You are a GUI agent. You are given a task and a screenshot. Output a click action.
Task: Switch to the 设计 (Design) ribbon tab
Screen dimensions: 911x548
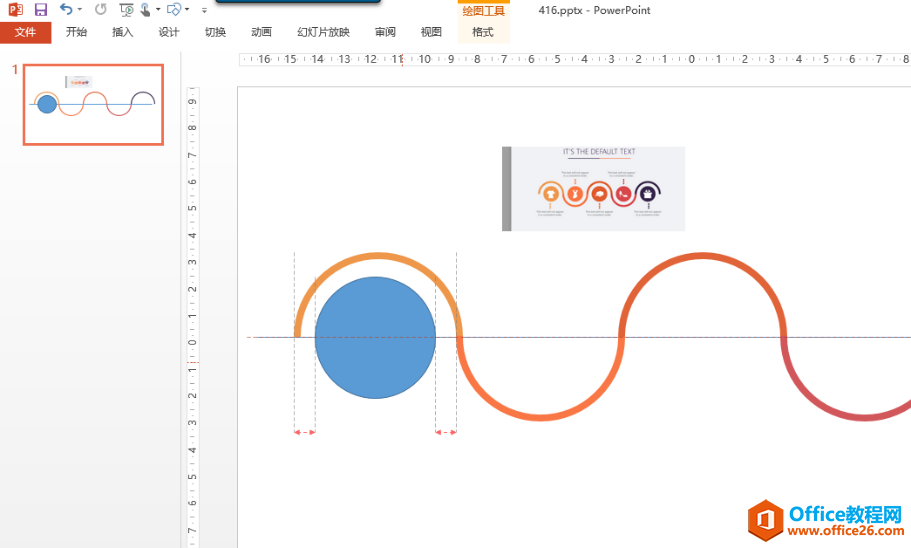click(x=169, y=32)
